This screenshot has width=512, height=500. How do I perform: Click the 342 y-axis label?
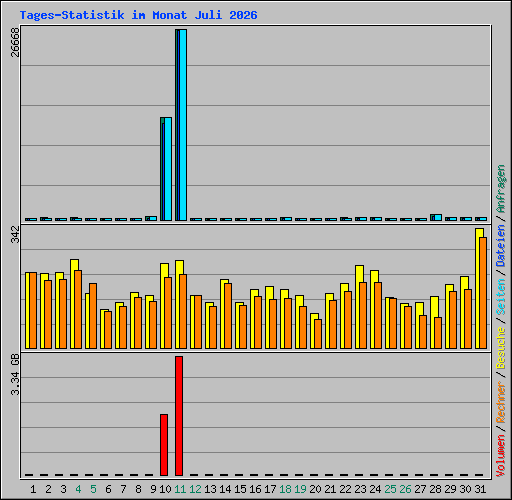[x=15, y=234]
